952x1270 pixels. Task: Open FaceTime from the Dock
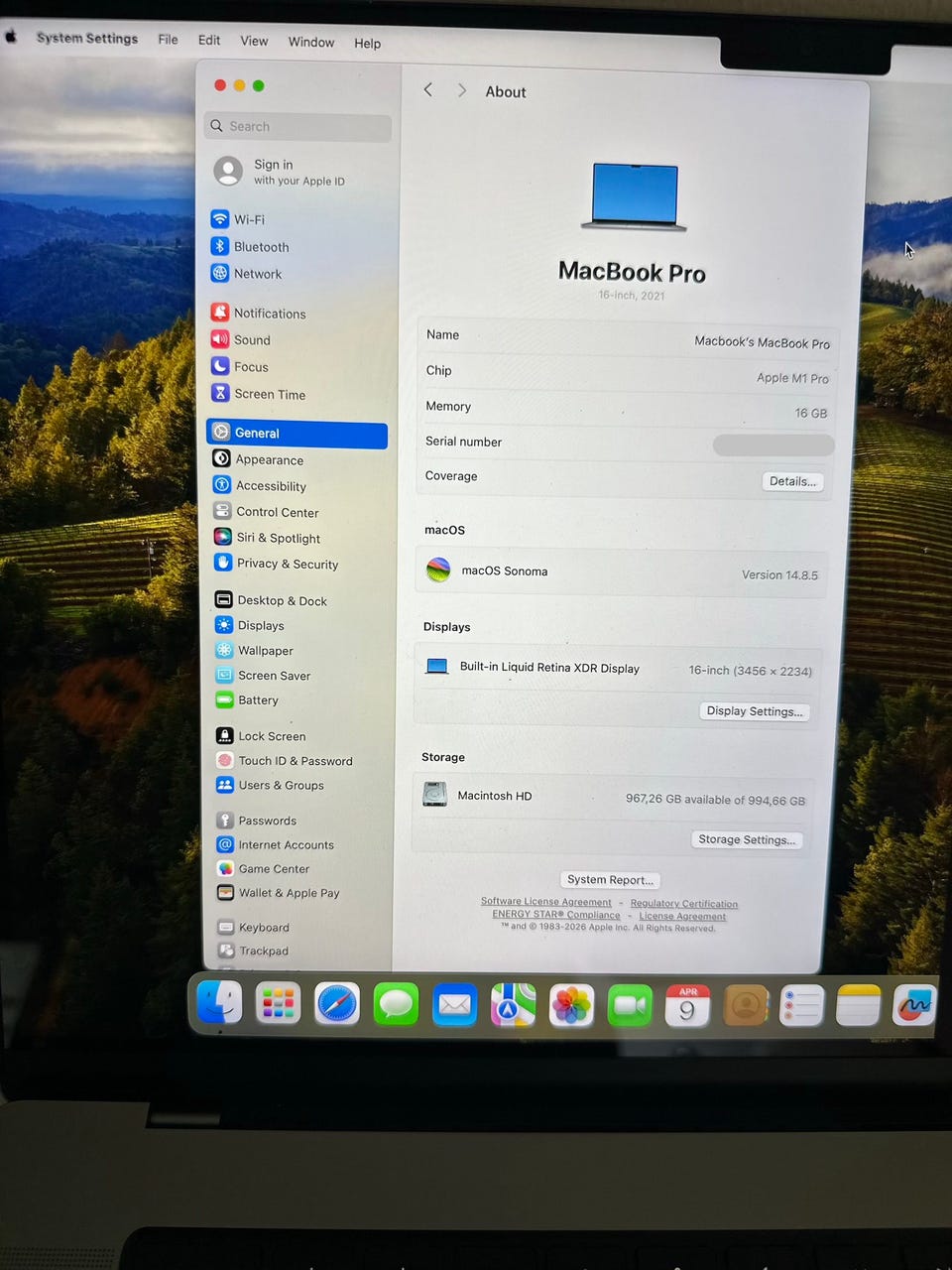(x=630, y=1007)
